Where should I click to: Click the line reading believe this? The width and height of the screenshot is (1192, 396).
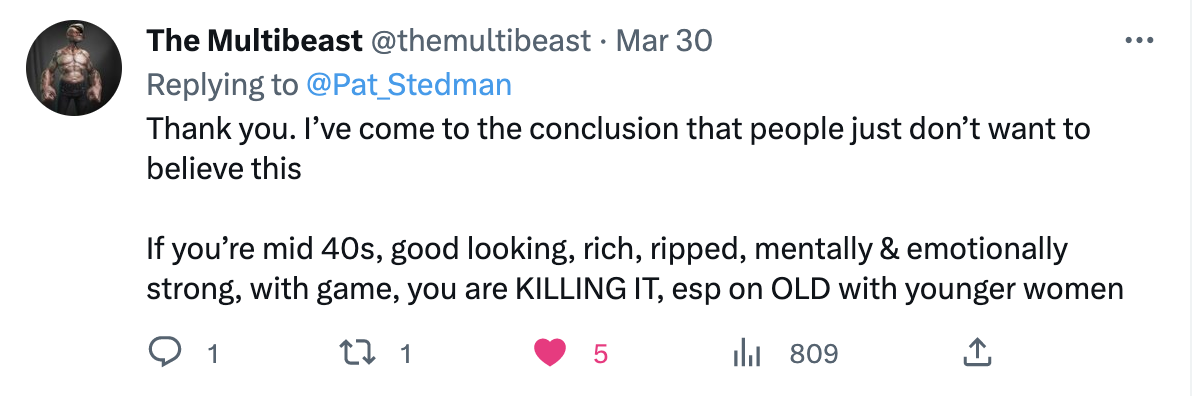click(224, 169)
